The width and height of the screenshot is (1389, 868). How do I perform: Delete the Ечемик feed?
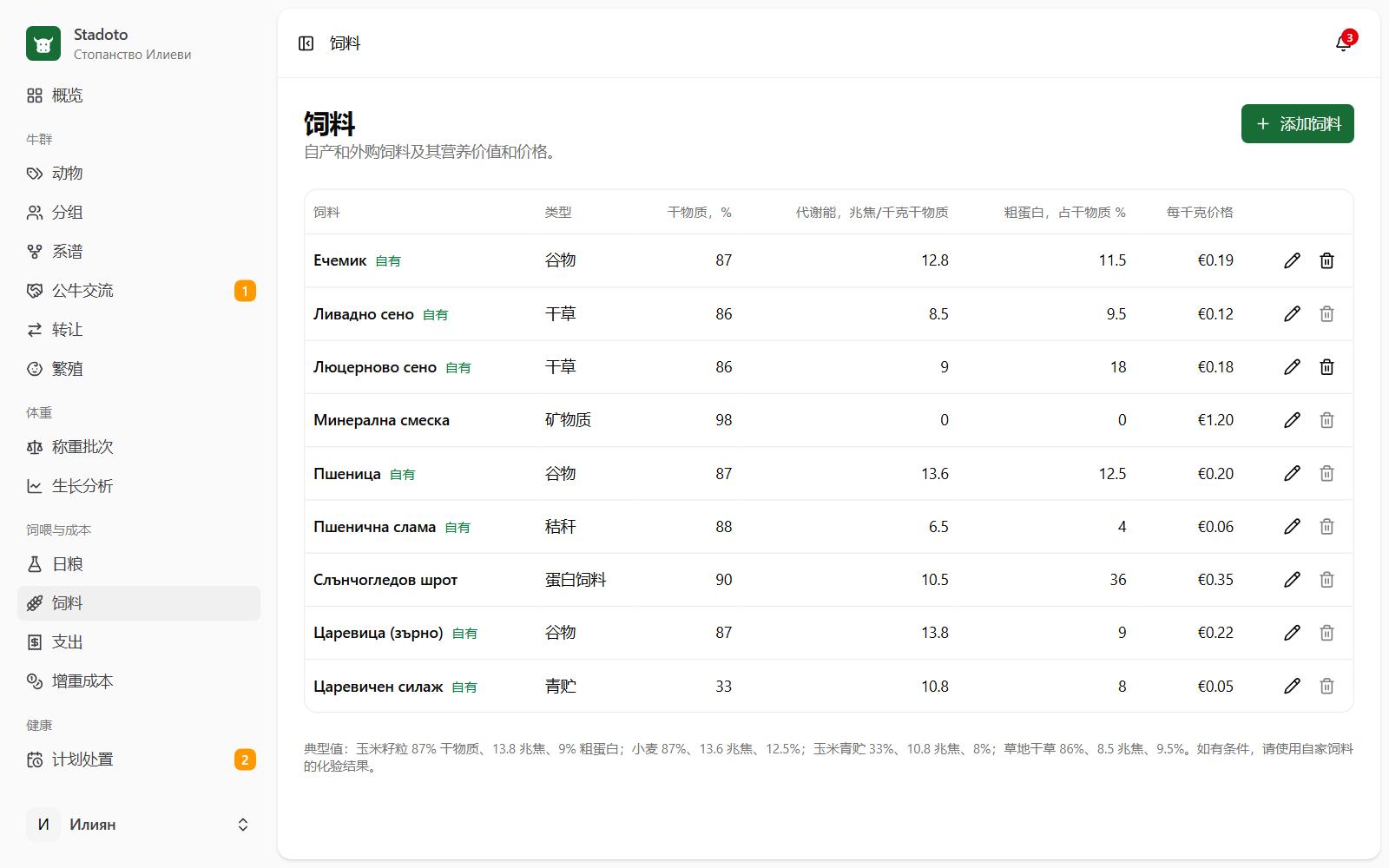click(1326, 260)
